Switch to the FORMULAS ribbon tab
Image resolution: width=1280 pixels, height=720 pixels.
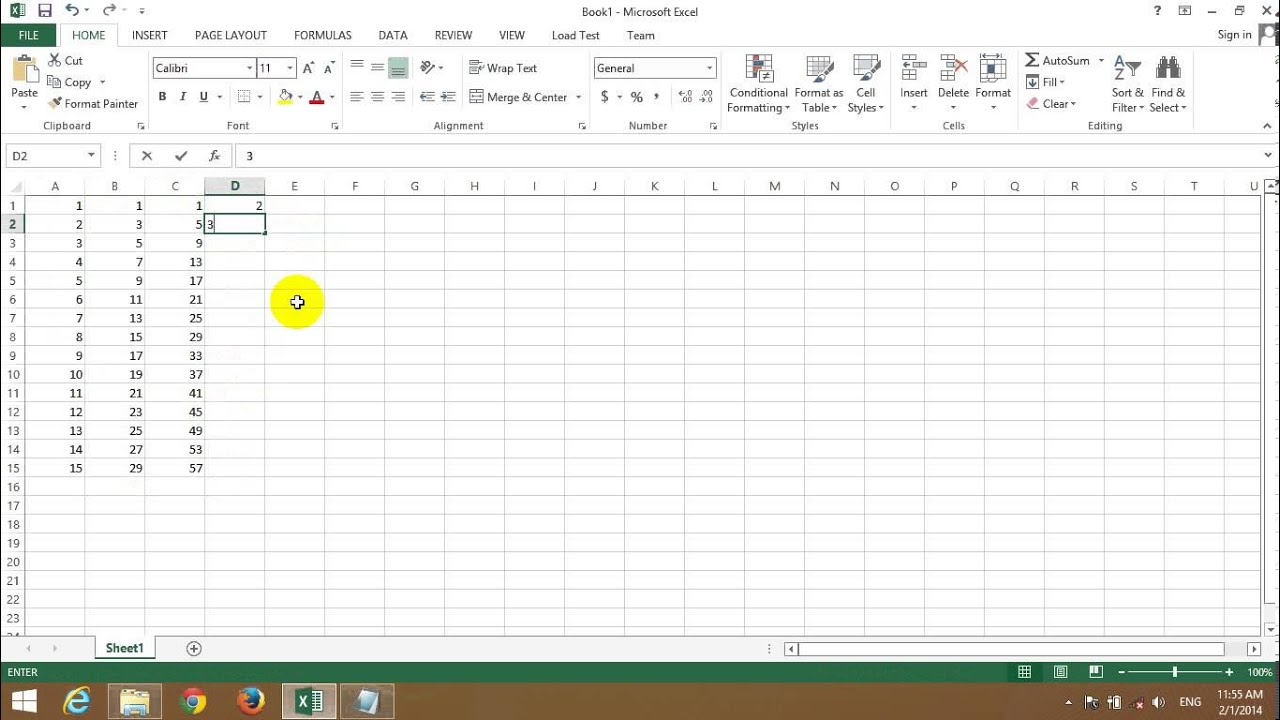click(322, 35)
